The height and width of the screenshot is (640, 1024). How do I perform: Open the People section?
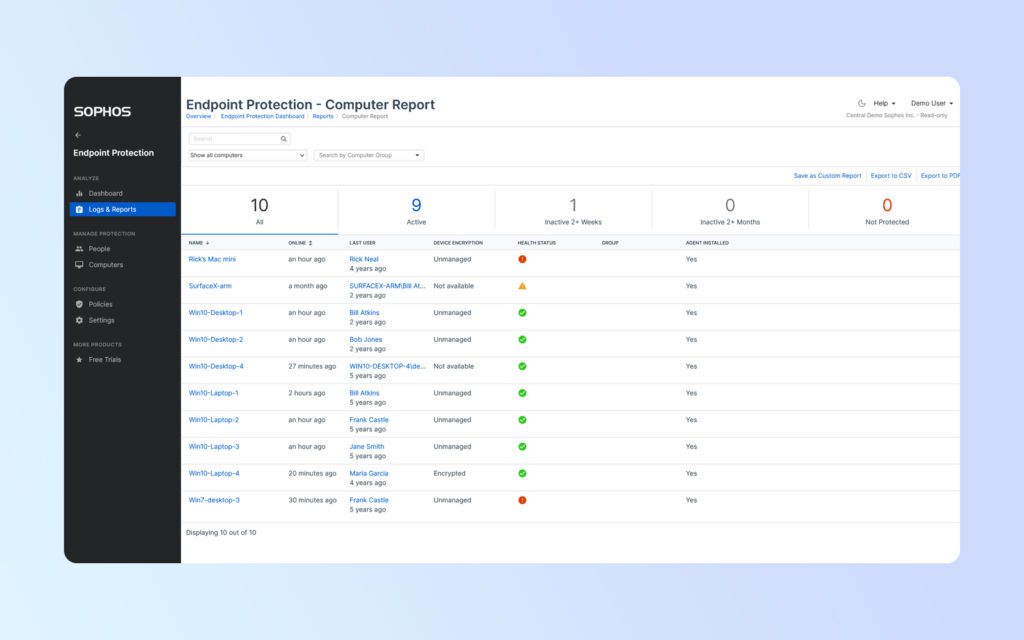click(99, 248)
